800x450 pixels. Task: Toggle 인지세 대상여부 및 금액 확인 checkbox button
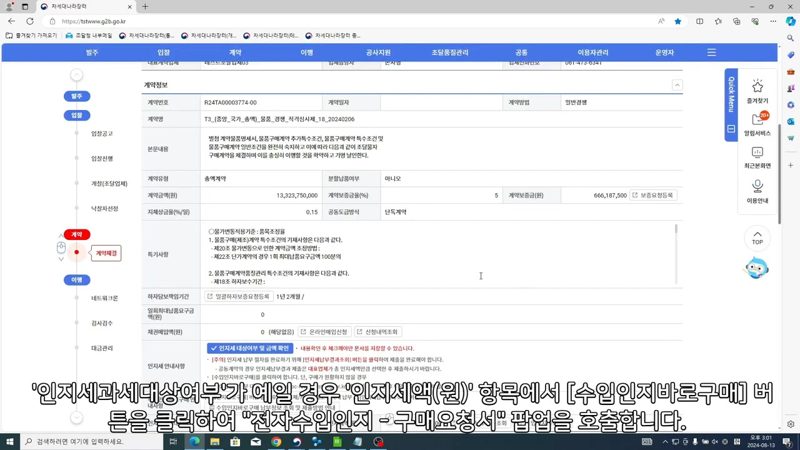coord(250,348)
